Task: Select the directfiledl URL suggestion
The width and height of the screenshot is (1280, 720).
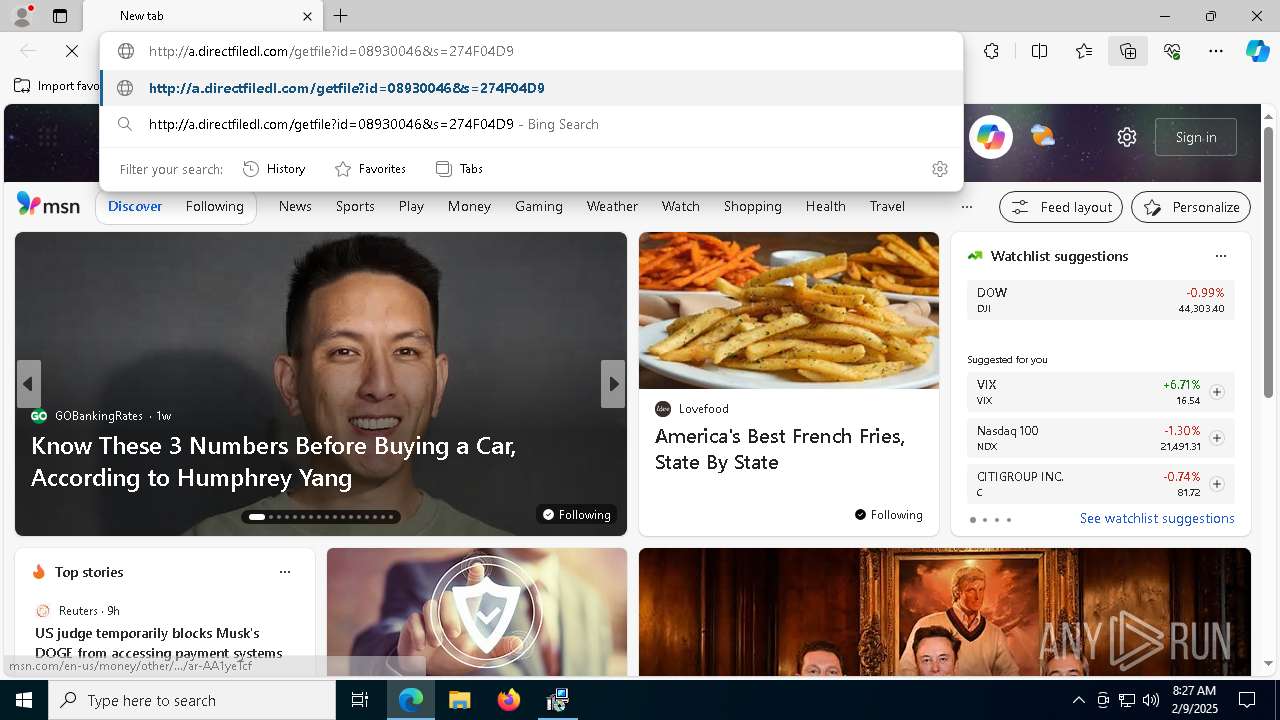Action: coord(531,88)
